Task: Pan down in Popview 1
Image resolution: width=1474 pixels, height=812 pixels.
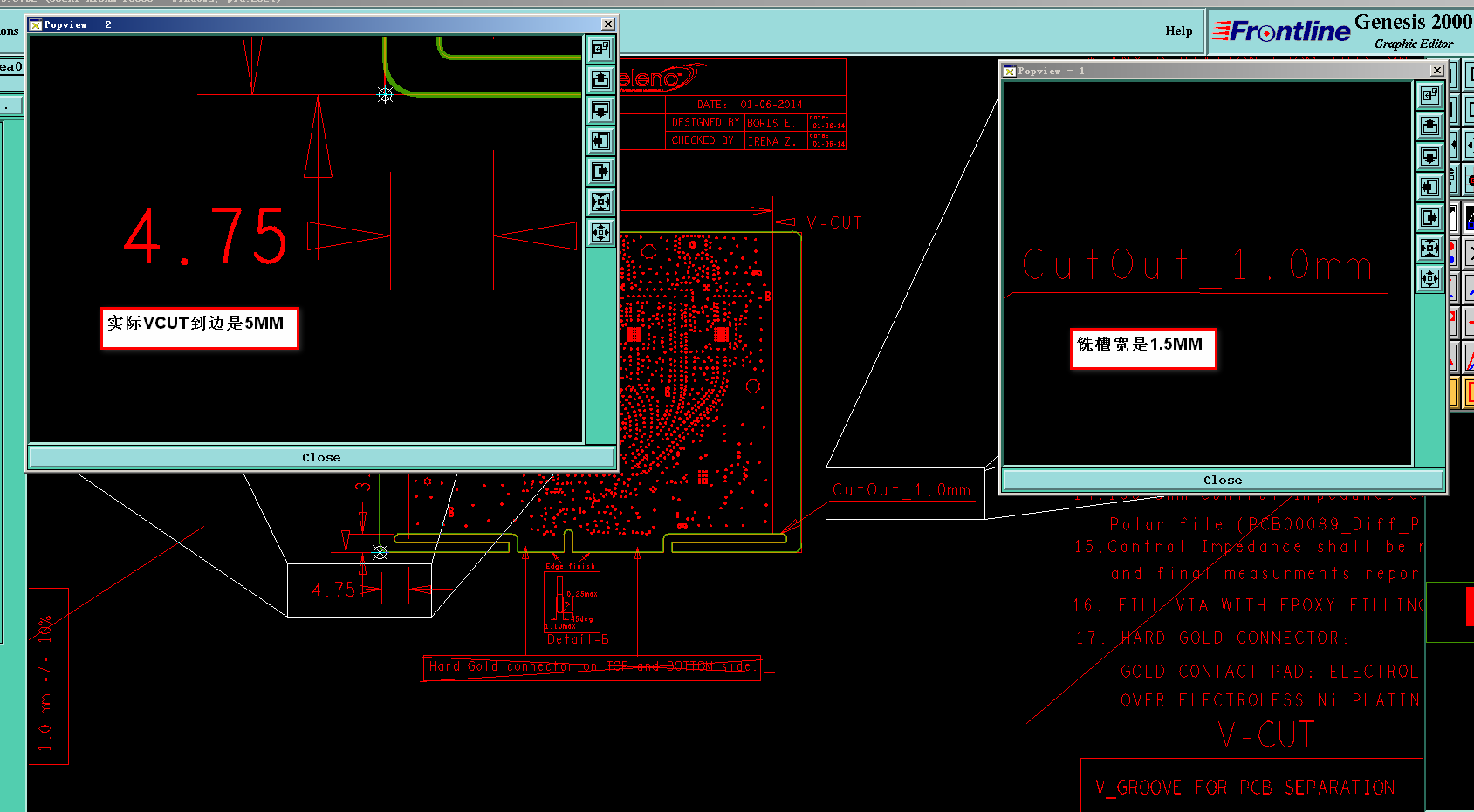Action: click(x=1429, y=156)
